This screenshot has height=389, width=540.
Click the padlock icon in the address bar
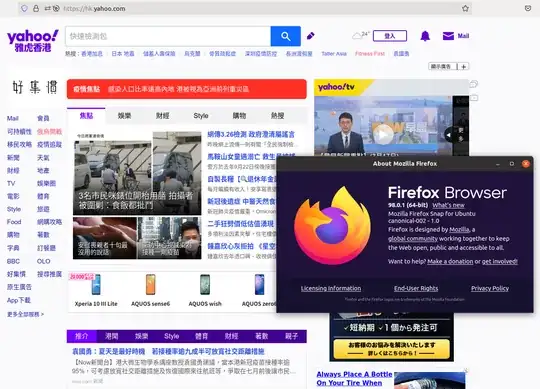(x=36, y=9)
